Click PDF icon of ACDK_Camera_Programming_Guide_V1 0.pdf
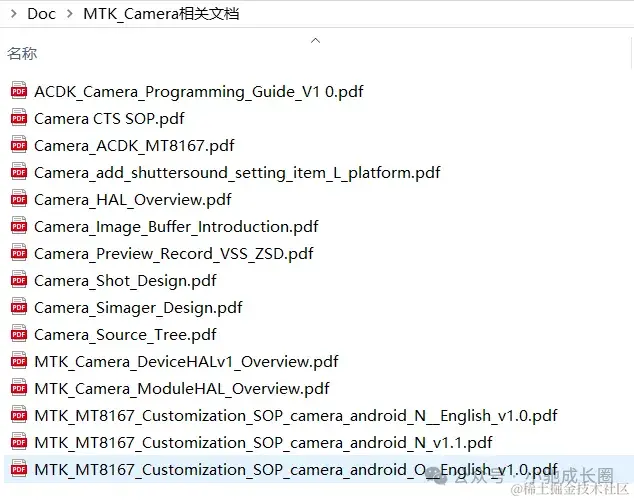The height and width of the screenshot is (501, 634). pos(19,91)
